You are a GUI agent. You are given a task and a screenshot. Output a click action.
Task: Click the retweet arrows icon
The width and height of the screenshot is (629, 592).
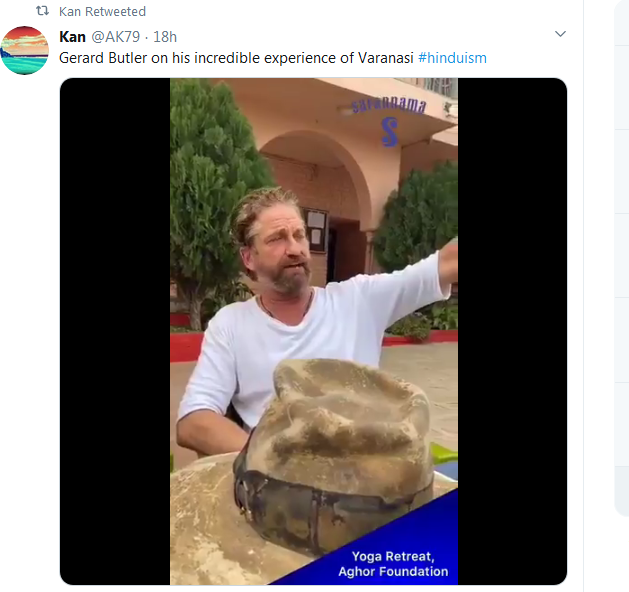[x=42, y=12]
